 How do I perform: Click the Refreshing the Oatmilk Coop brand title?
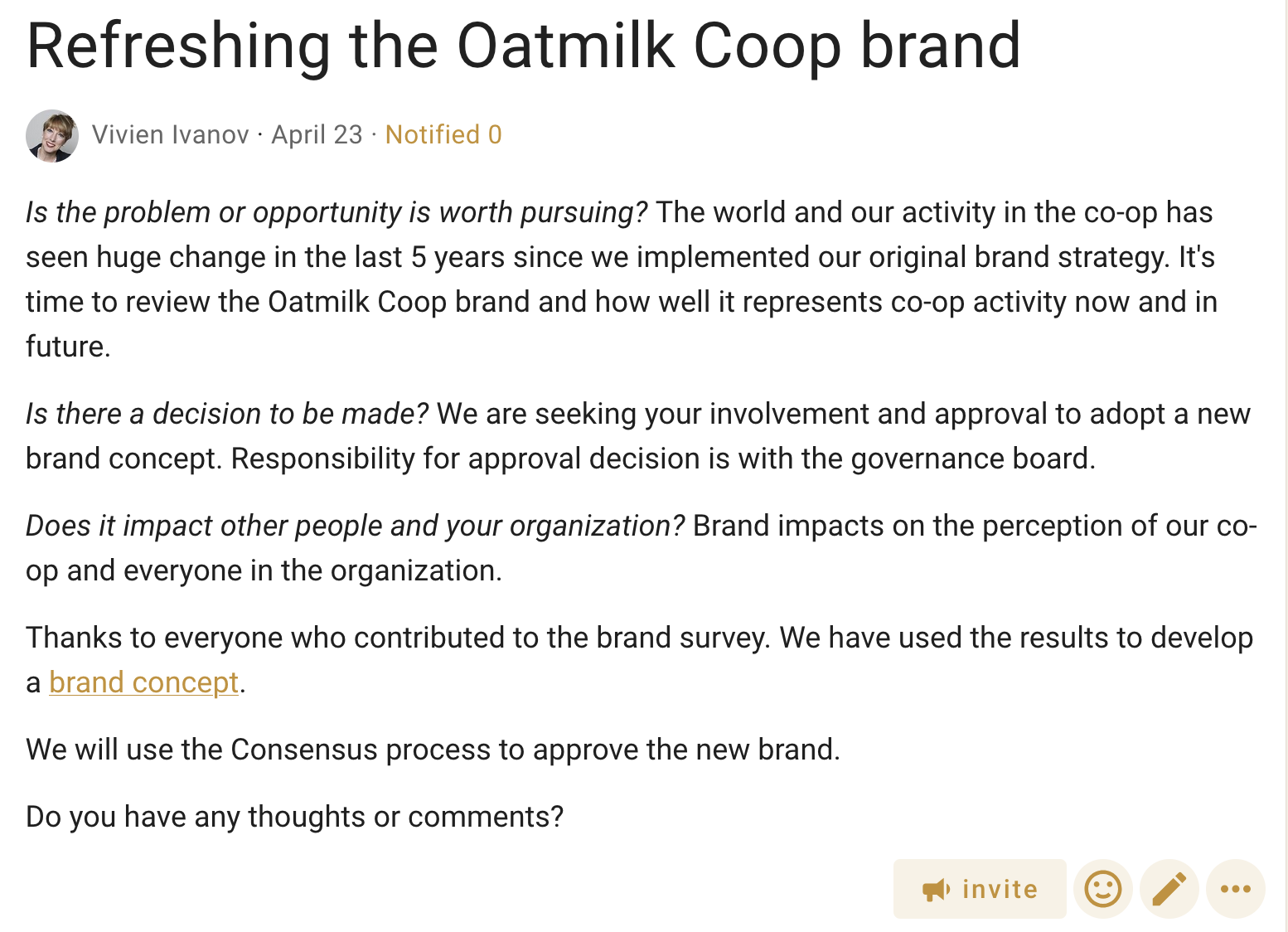[523, 46]
